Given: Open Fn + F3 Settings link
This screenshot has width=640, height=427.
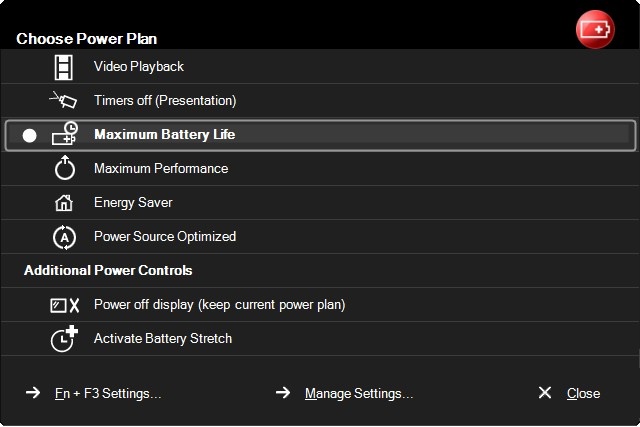Looking at the screenshot, I should click(108, 394).
